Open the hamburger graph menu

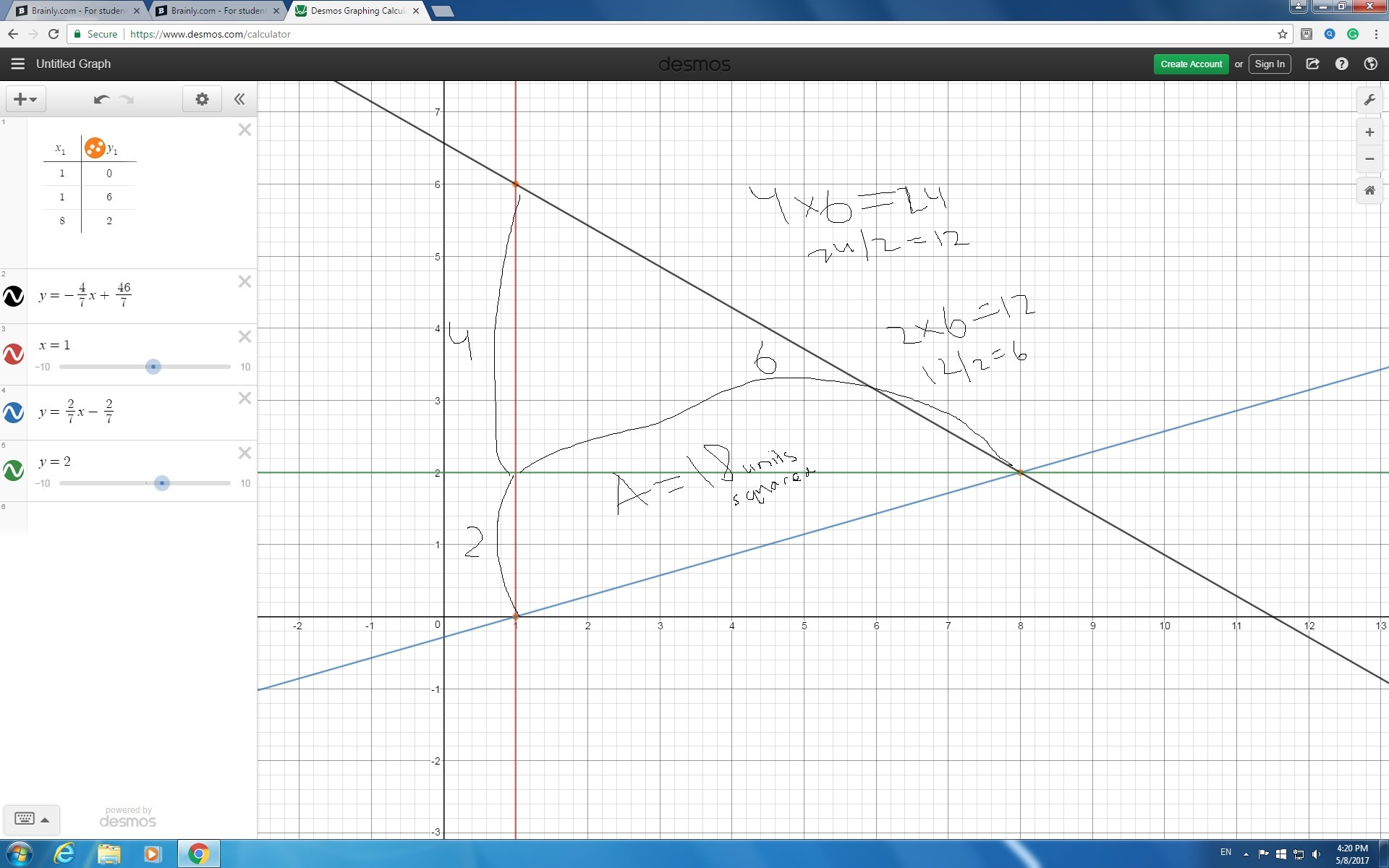(18, 64)
